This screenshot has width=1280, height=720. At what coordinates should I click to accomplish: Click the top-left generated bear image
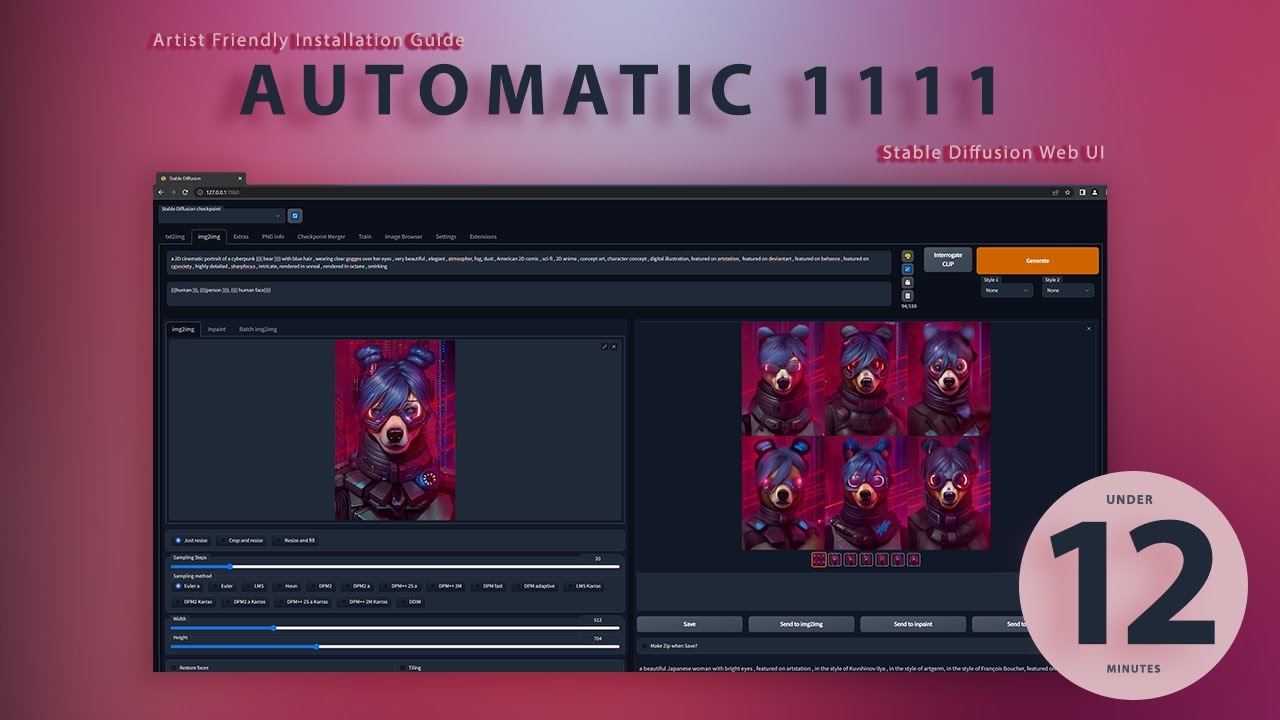pos(782,378)
